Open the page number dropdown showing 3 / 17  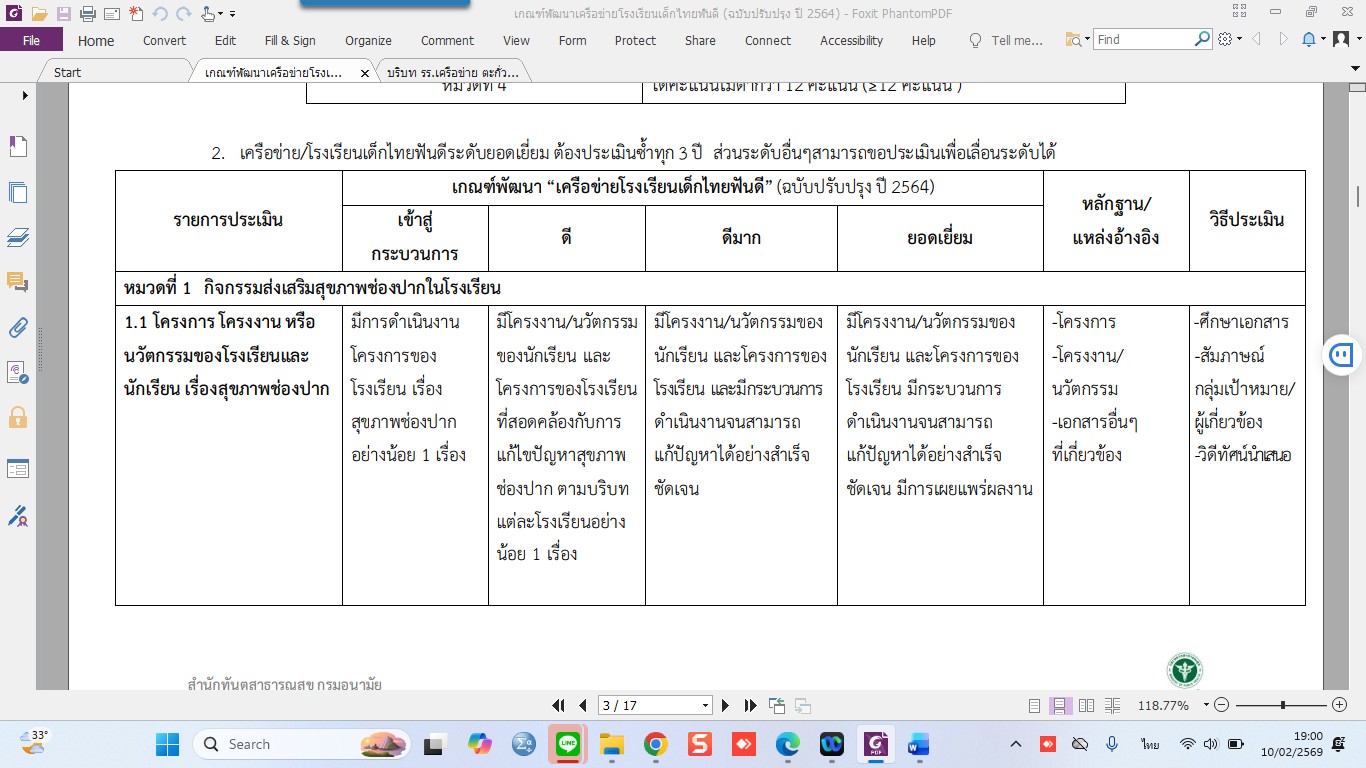pos(705,705)
